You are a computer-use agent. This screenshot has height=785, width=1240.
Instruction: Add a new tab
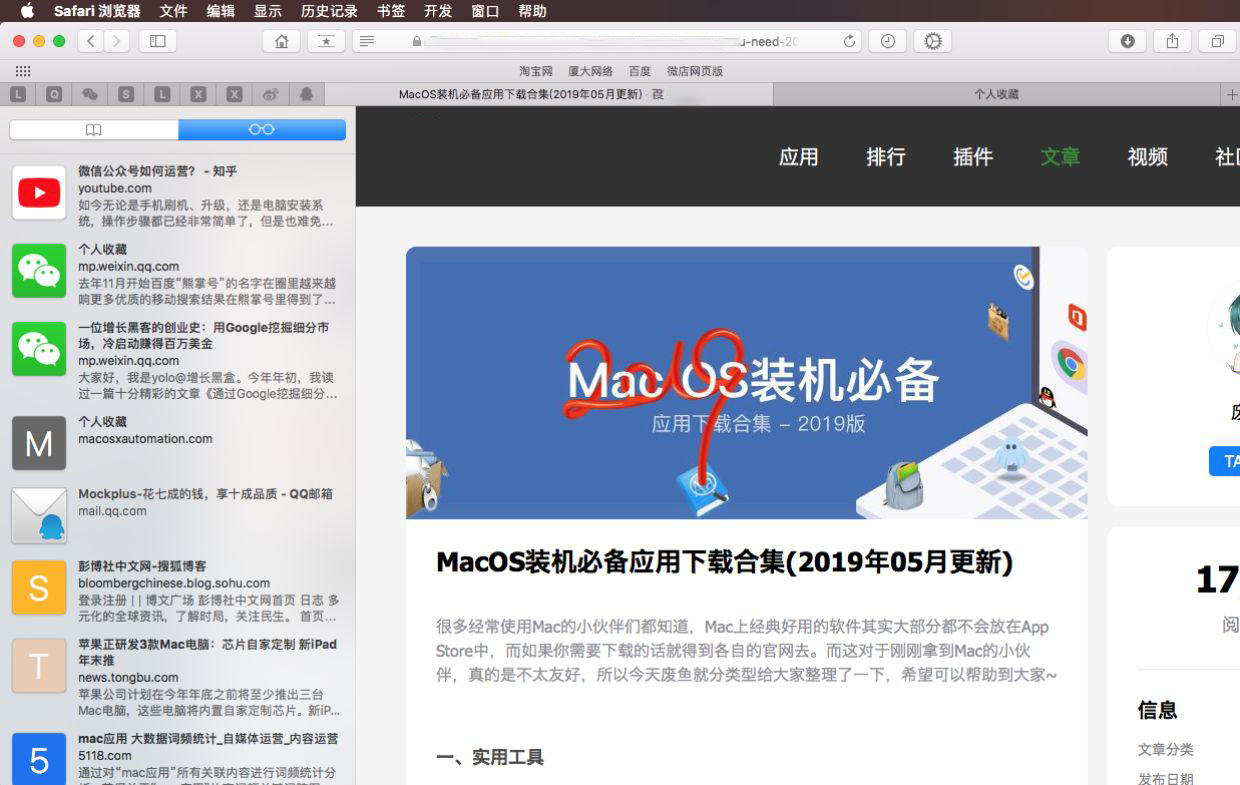(x=1231, y=94)
